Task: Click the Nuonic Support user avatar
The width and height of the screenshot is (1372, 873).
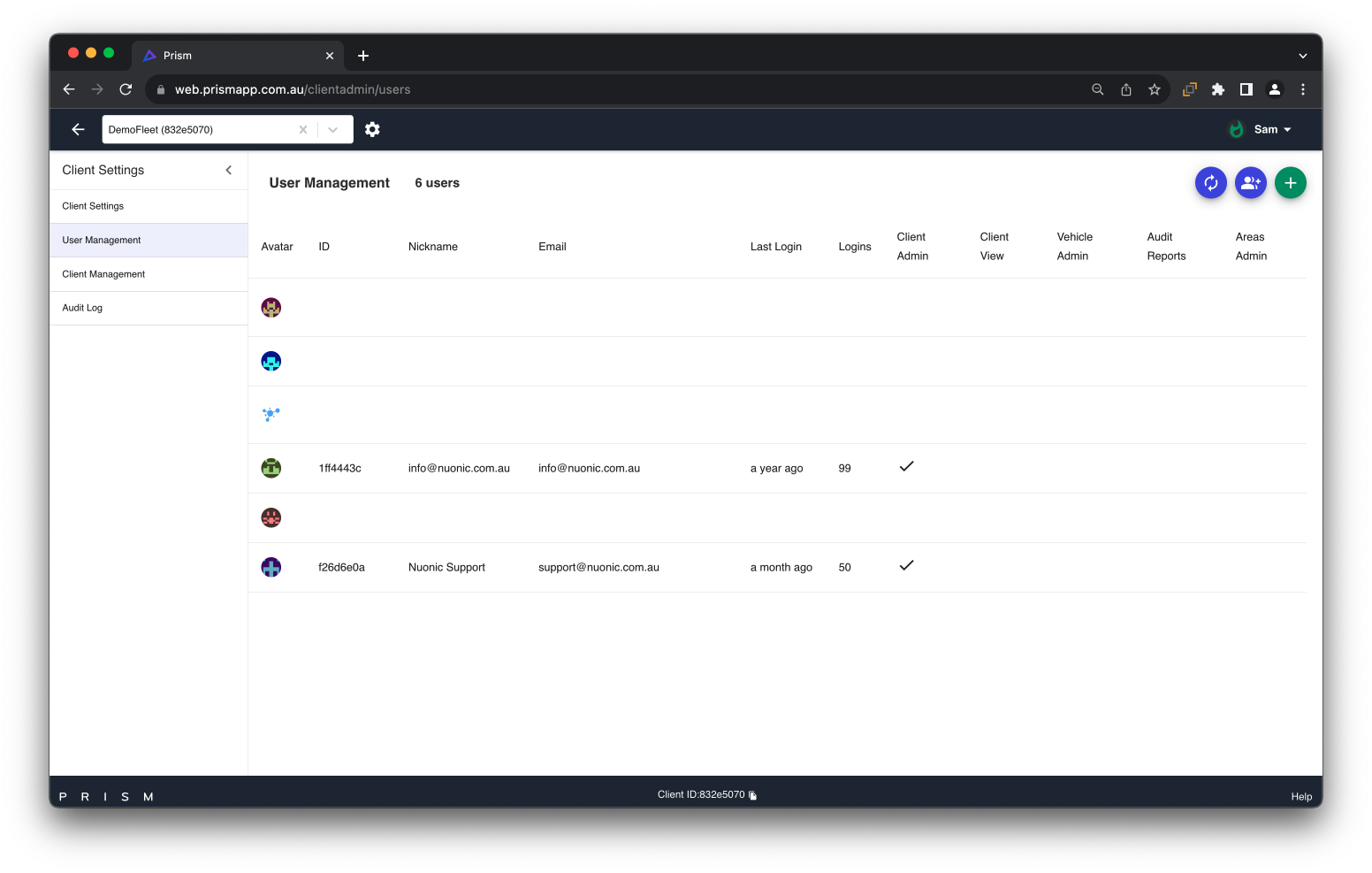Action: click(271, 567)
